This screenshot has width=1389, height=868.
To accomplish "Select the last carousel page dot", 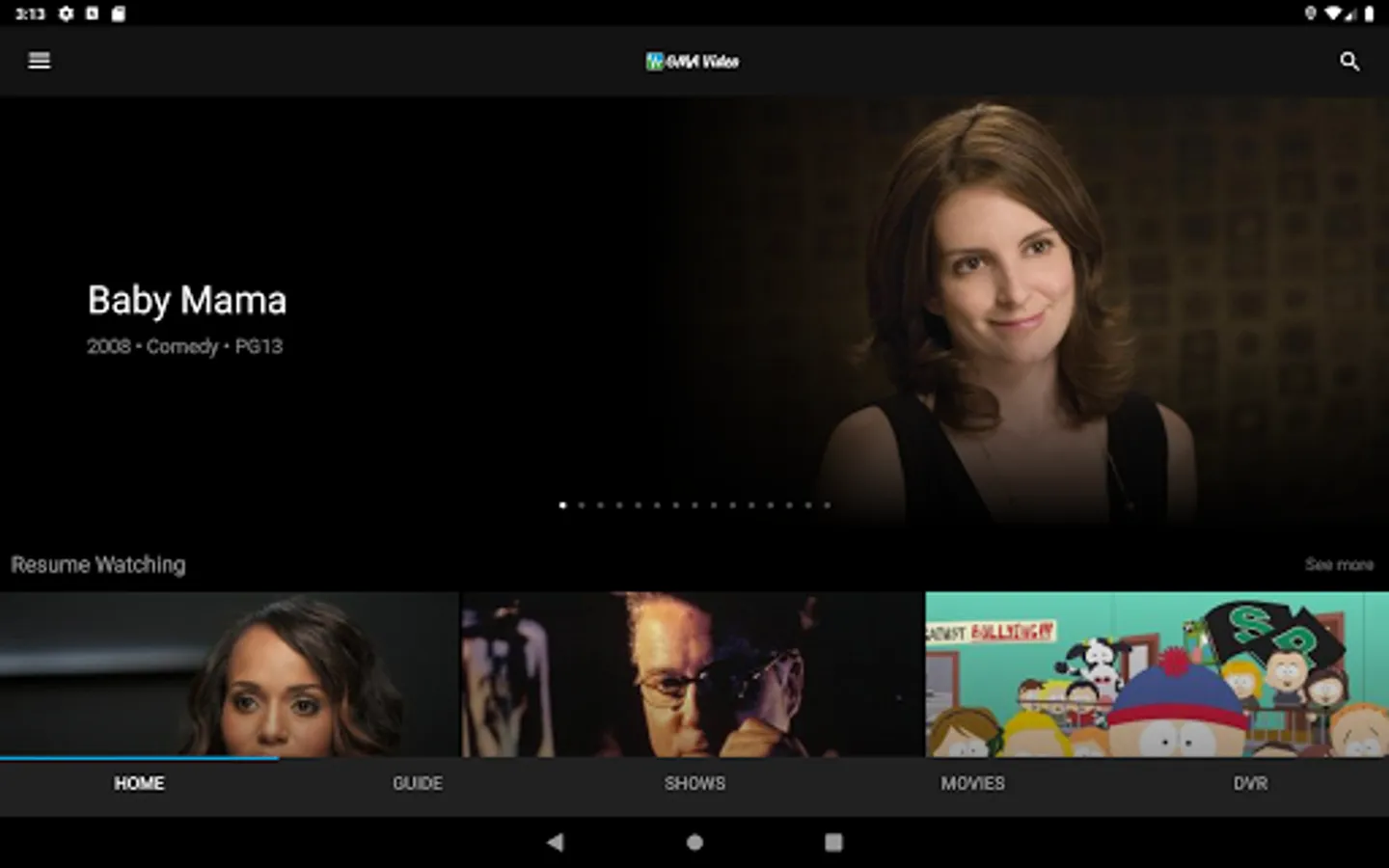I will tap(827, 505).
